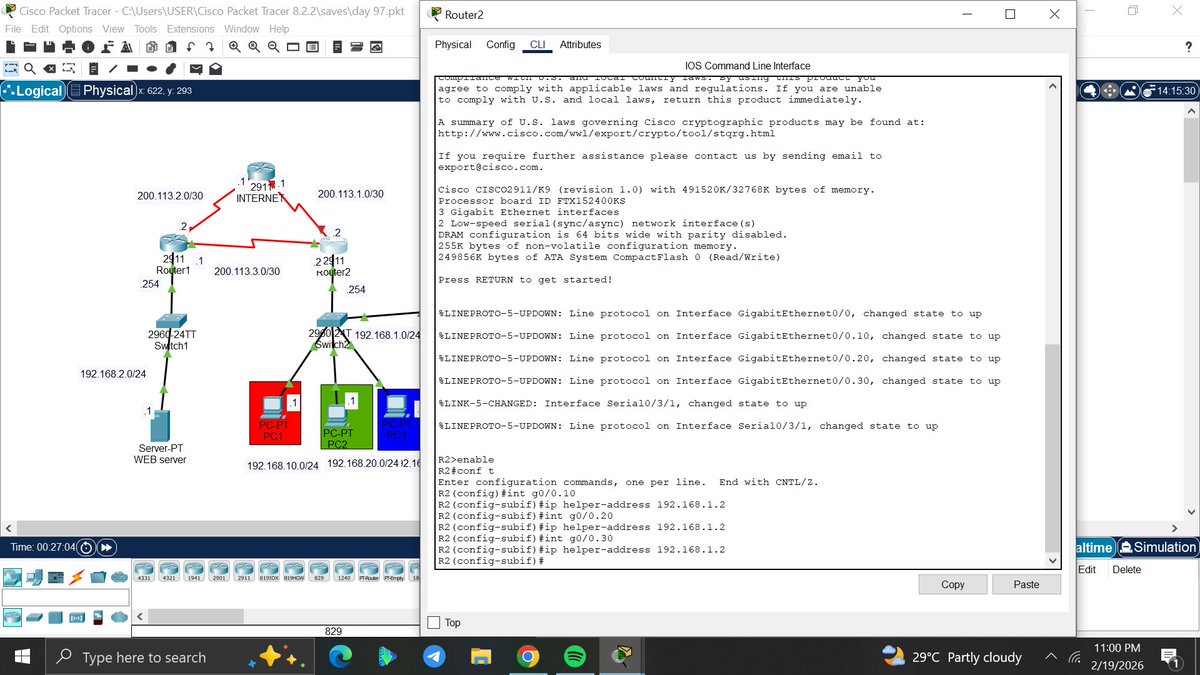Click Power Cycle Devices reset button
1200x675 pixels.
point(86,548)
